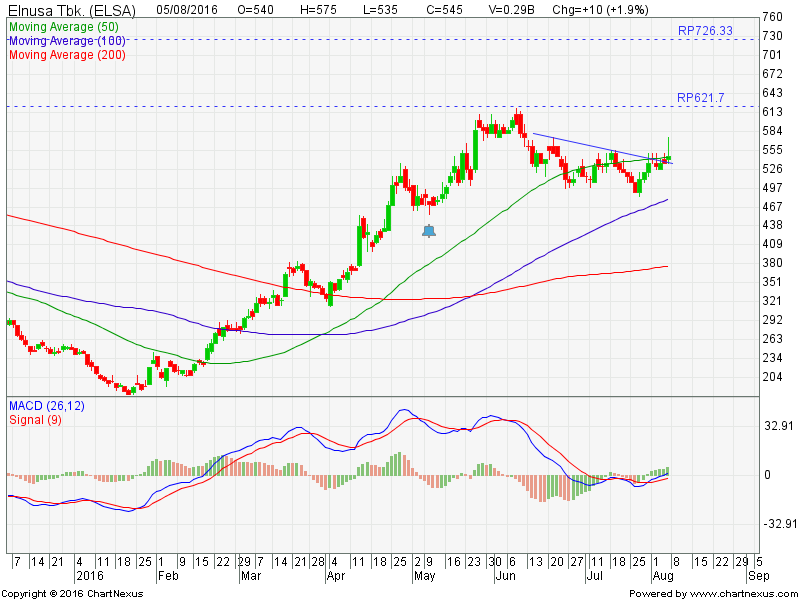Image resolution: width=800 pixels, height=600 pixels.
Task: Click the blue bell alert icon
Action: click(x=429, y=231)
